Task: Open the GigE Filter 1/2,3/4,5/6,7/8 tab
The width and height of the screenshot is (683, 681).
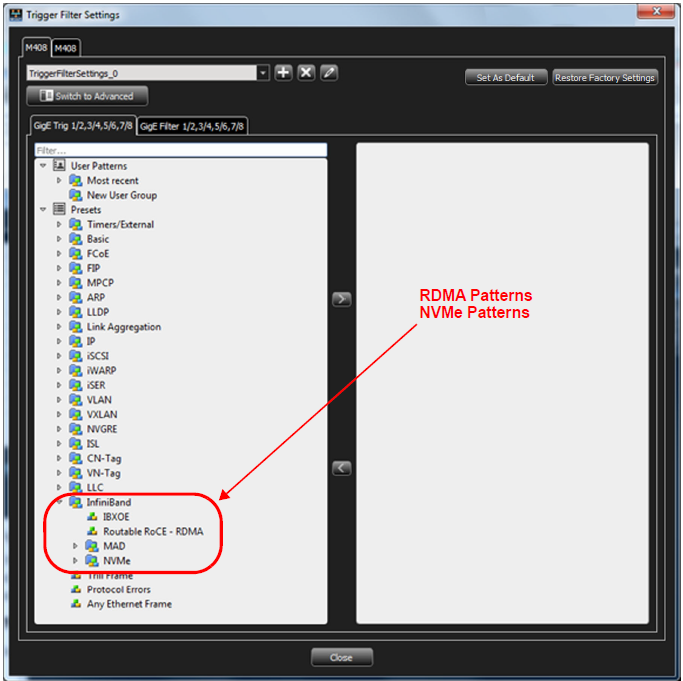Action: click(192, 126)
